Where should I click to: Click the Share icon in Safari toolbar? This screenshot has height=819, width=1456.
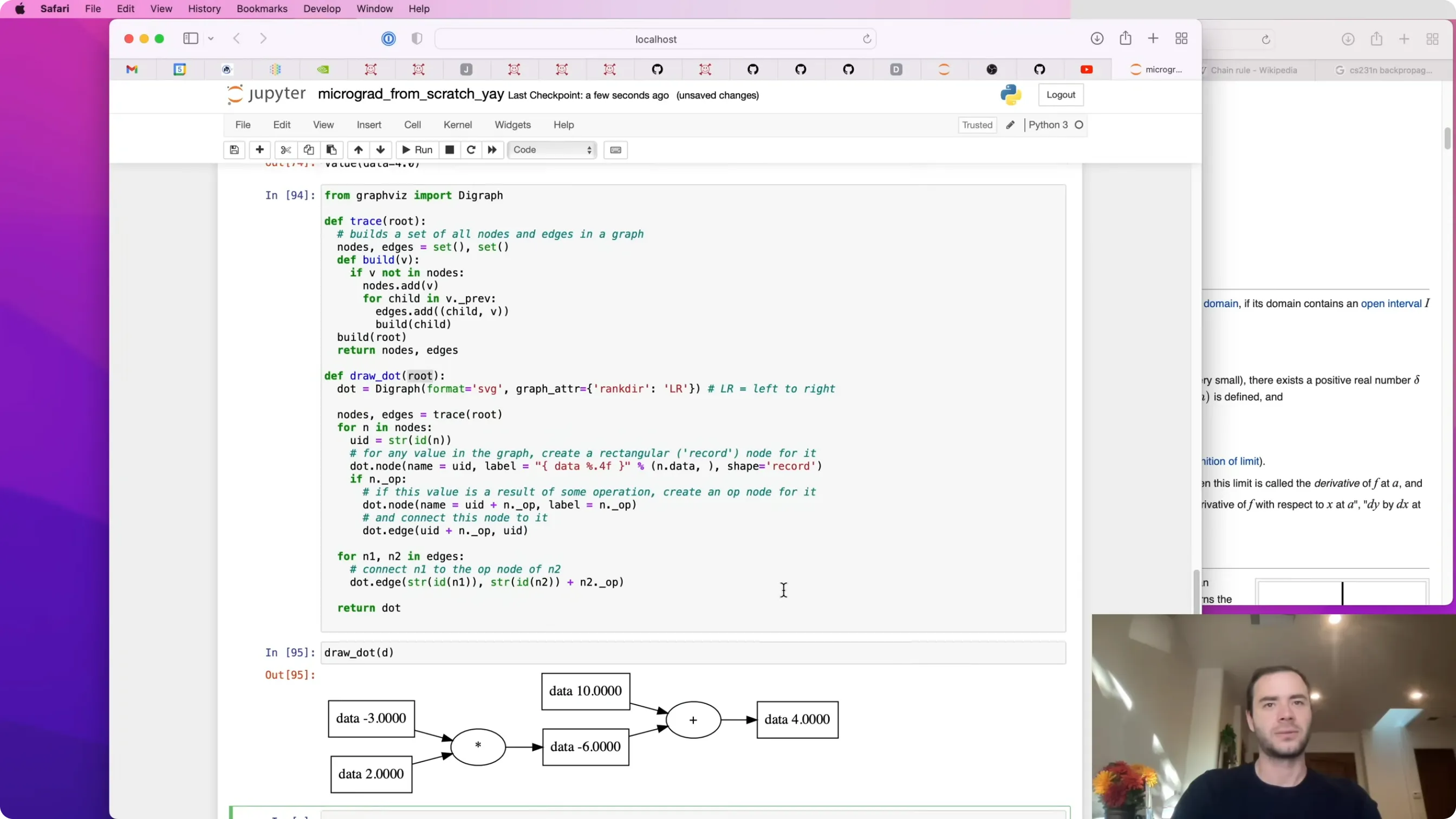point(1126,38)
